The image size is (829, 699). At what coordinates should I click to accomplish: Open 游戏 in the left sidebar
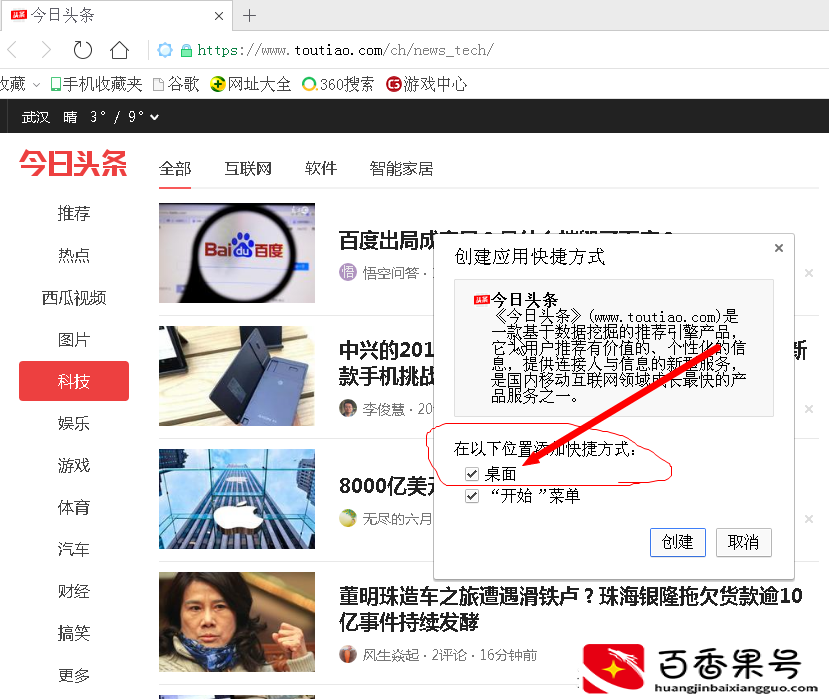74,465
